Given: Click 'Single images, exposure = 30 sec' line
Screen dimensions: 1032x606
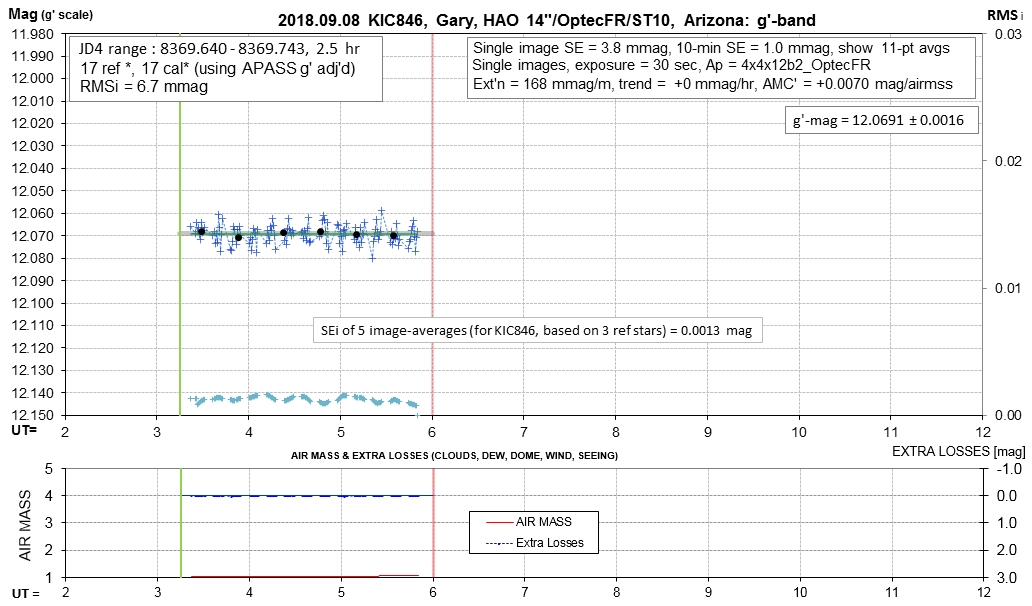Looking at the screenshot, I should point(671,65).
